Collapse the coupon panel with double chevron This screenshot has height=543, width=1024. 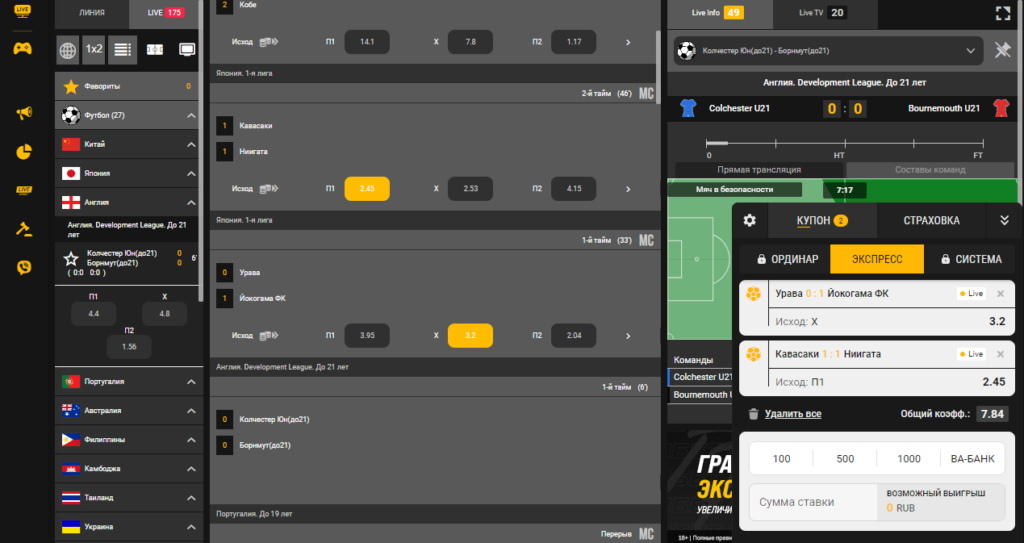click(1004, 220)
